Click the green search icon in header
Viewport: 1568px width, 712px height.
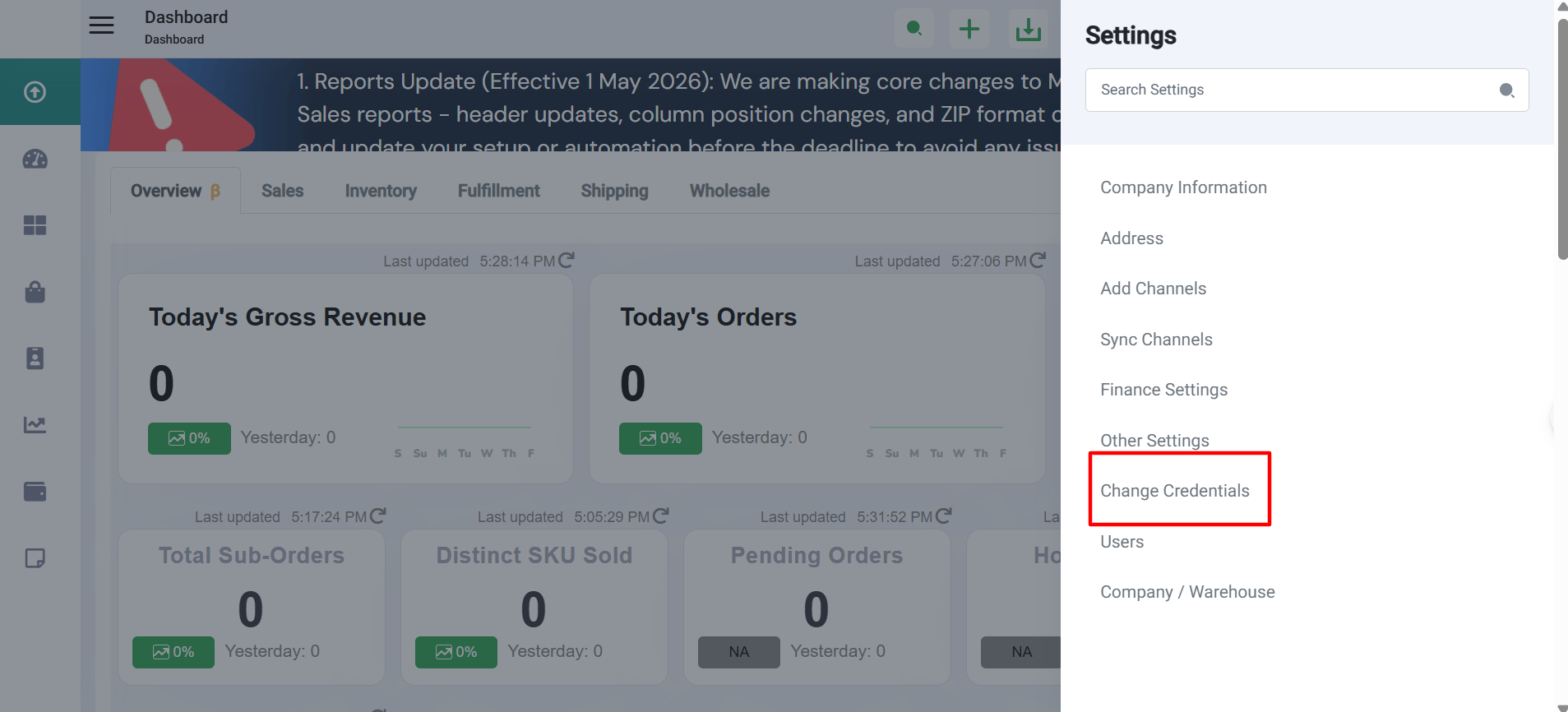tap(914, 29)
